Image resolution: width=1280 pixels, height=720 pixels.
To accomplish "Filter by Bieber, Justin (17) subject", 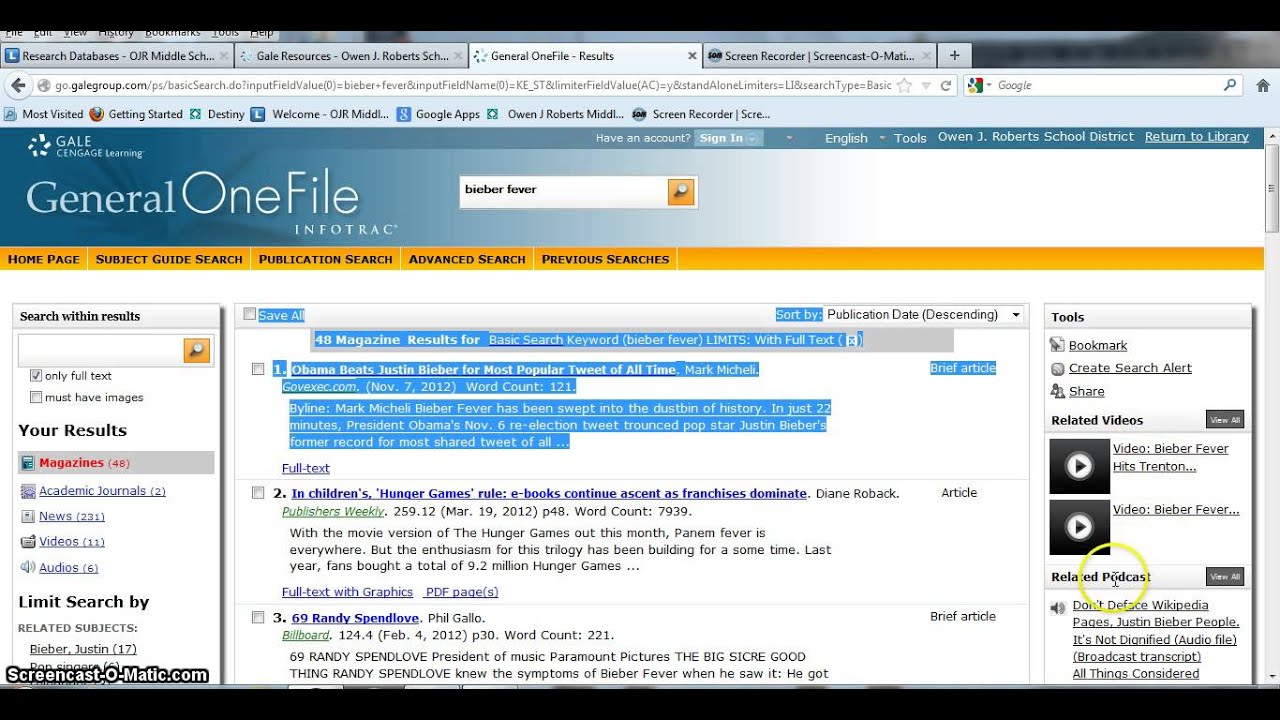I will tap(83, 649).
